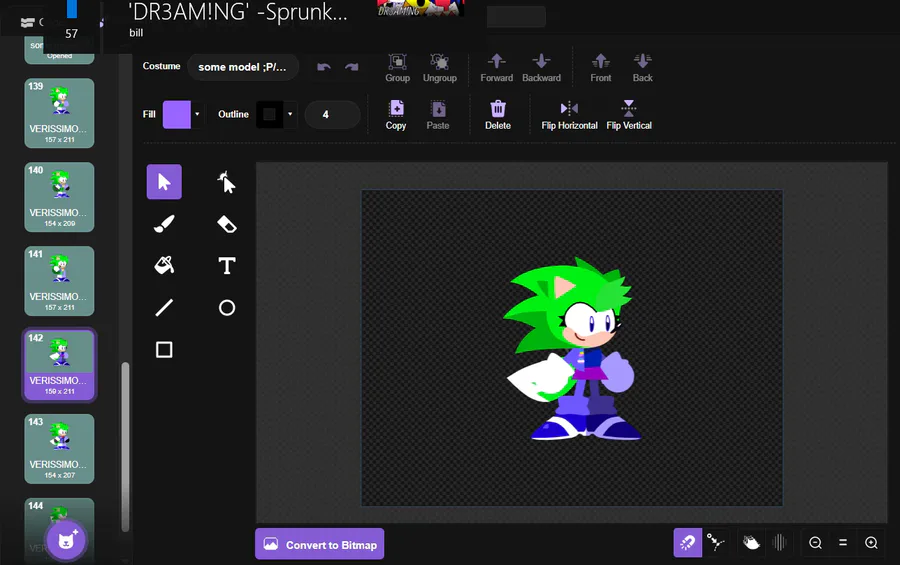
Task: Select the Rectangle tool
Action: [x=164, y=350]
